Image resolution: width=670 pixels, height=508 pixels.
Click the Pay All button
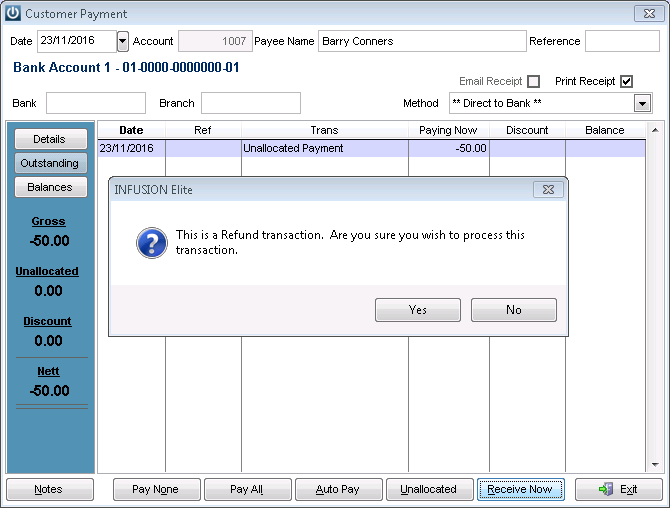(248, 489)
